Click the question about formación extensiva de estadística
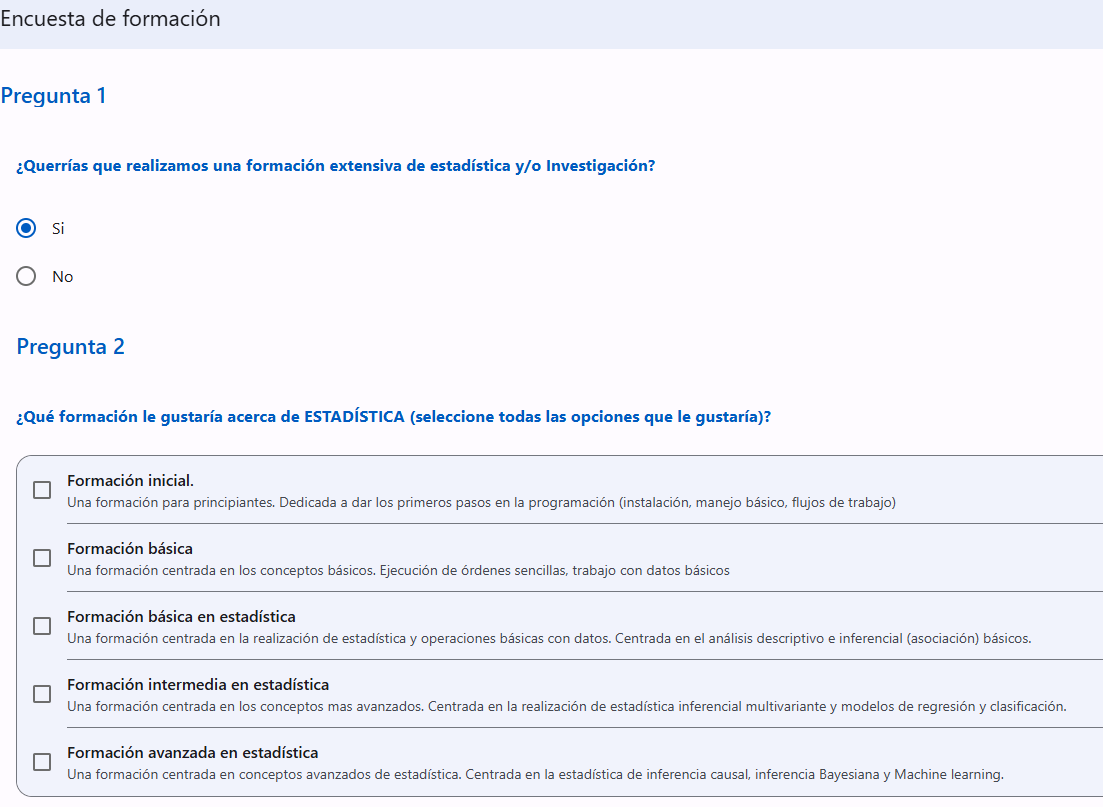This screenshot has height=807, width=1103. tap(335, 165)
